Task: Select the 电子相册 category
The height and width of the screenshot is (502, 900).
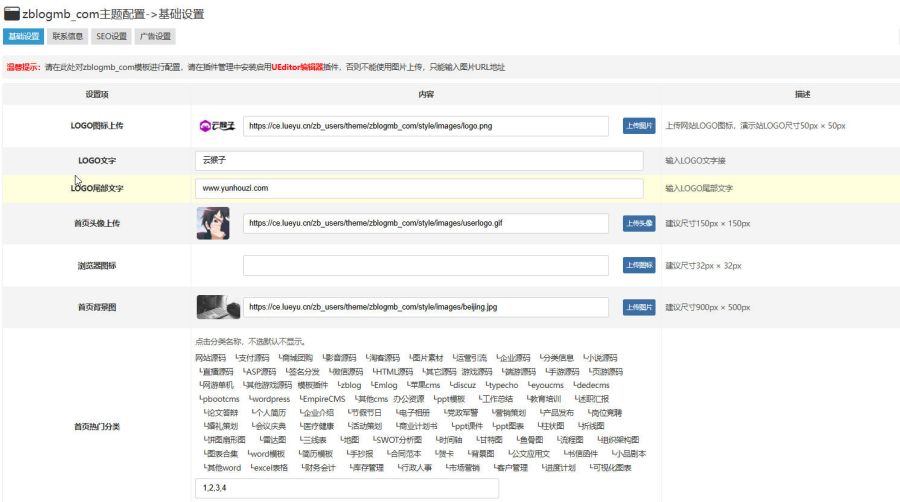Action: (414, 413)
